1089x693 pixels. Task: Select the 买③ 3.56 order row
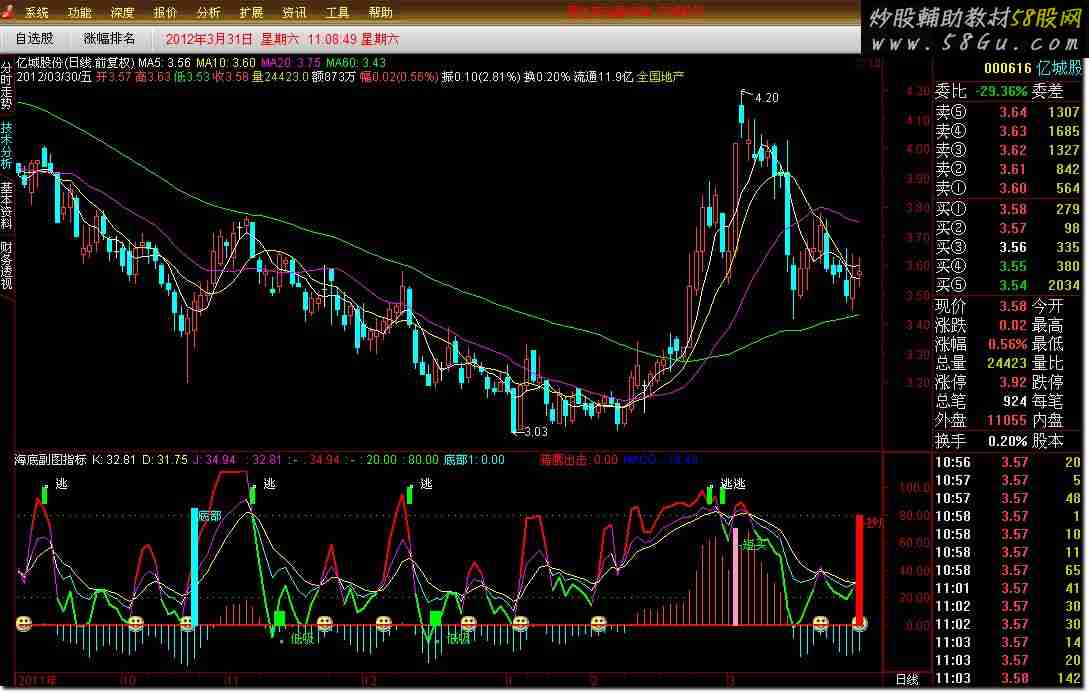pos(1008,247)
